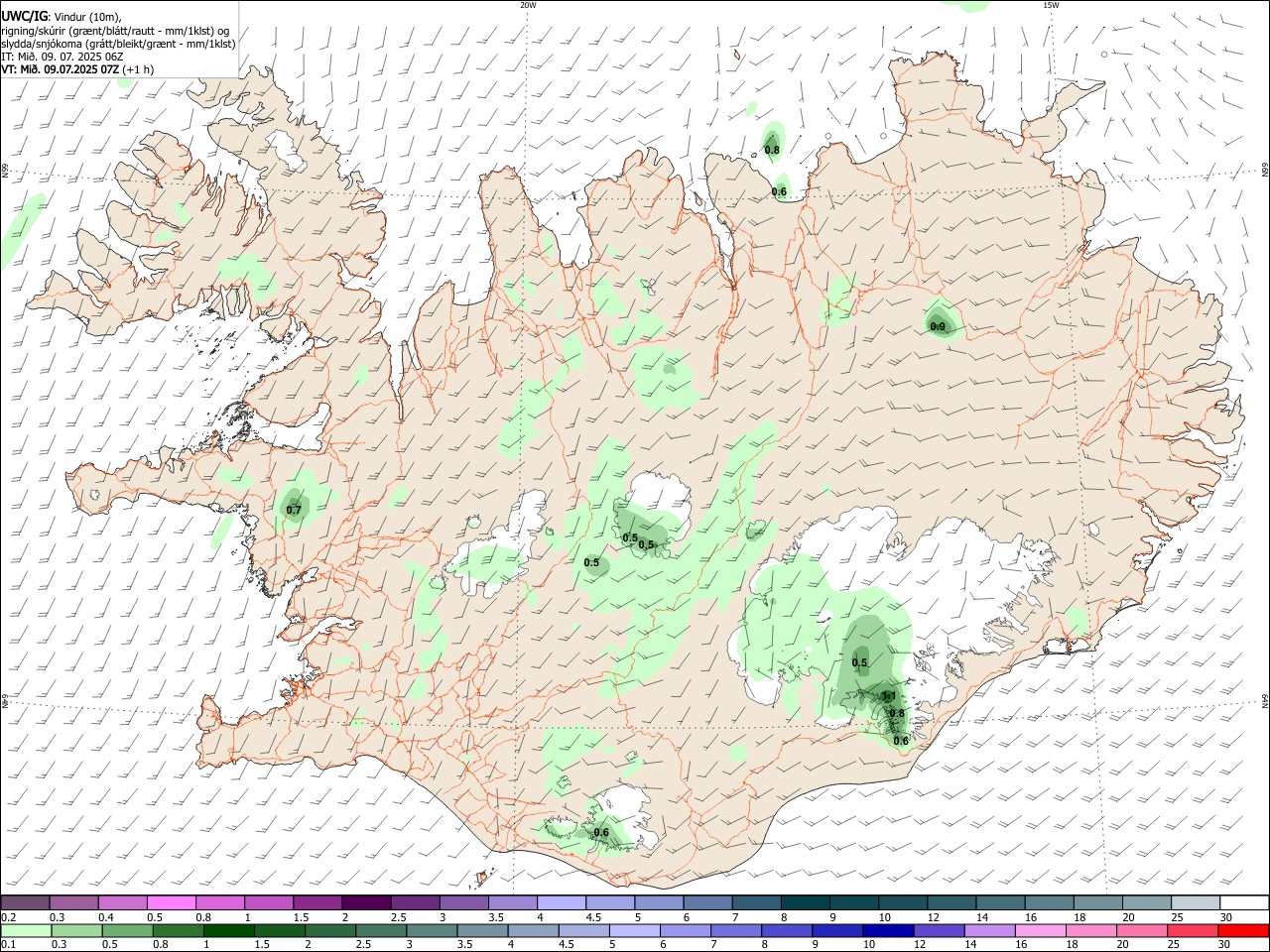Pick lower legend blue swatch between 9 and 10
This screenshot has width=1270, height=952.
tap(835, 930)
